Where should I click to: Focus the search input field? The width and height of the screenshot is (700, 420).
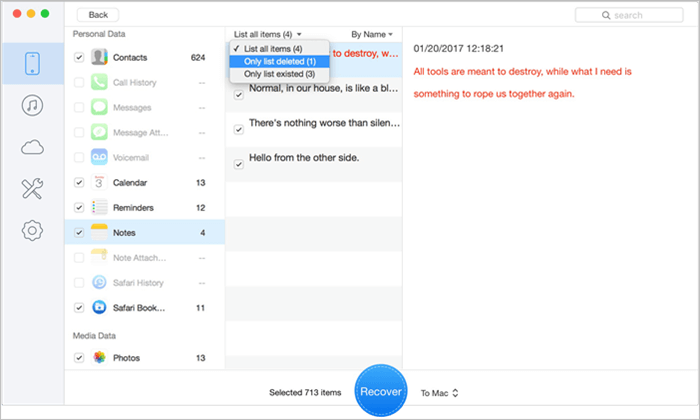click(629, 15)
